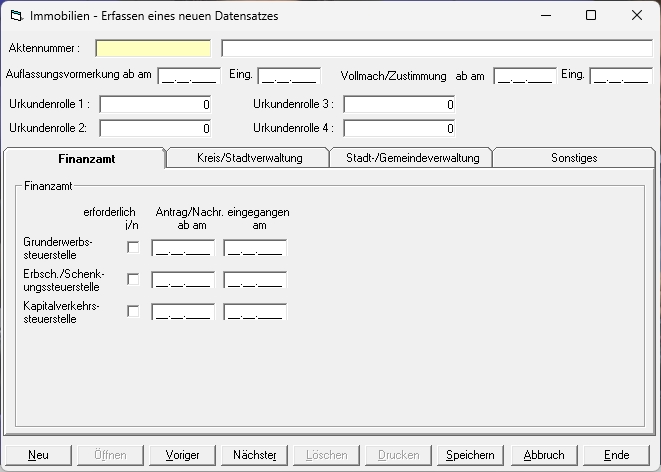Check the Kapitalverkehrssteuerstelle erforderlich checkbox
The height and width of the screenshot is (472, 661).
[x=133, y=312]
